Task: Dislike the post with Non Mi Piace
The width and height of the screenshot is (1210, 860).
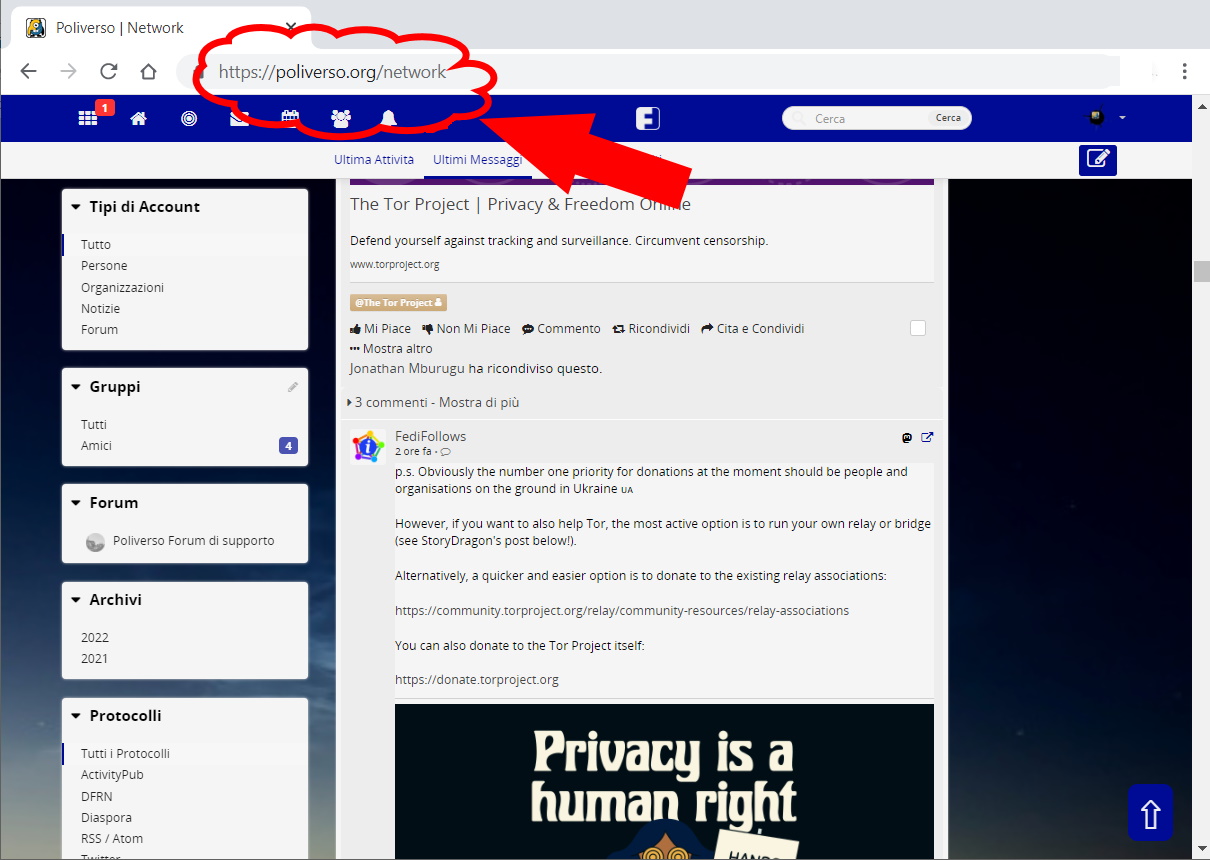Action: tap(466, 328)
